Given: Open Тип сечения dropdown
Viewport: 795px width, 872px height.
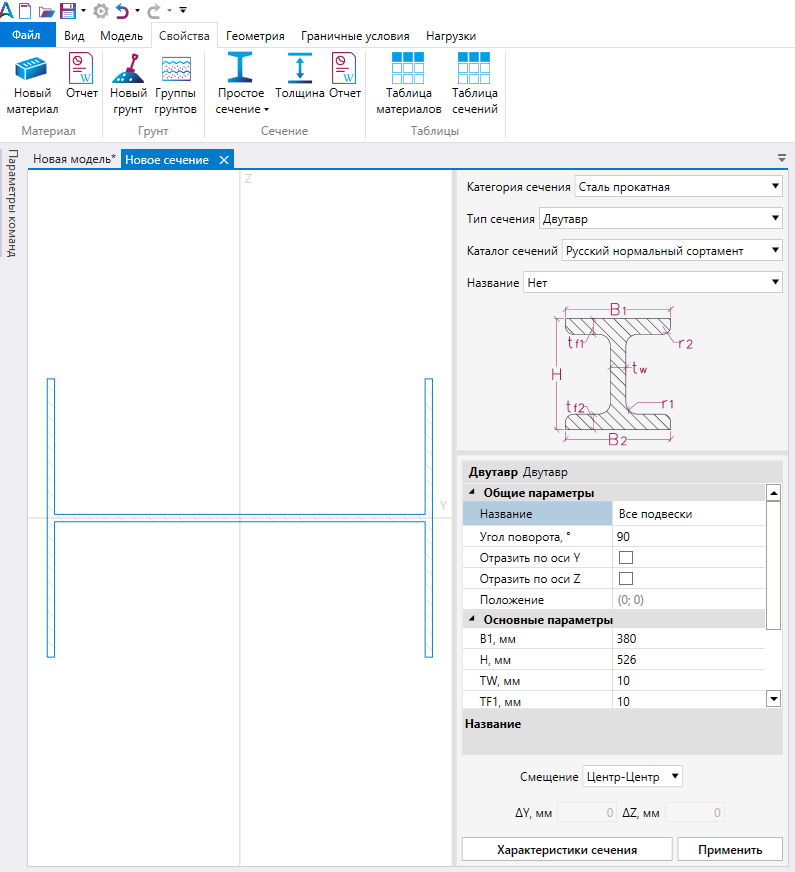Looking at the screenshot, I should pyautogui.click(x=660, y=219).
